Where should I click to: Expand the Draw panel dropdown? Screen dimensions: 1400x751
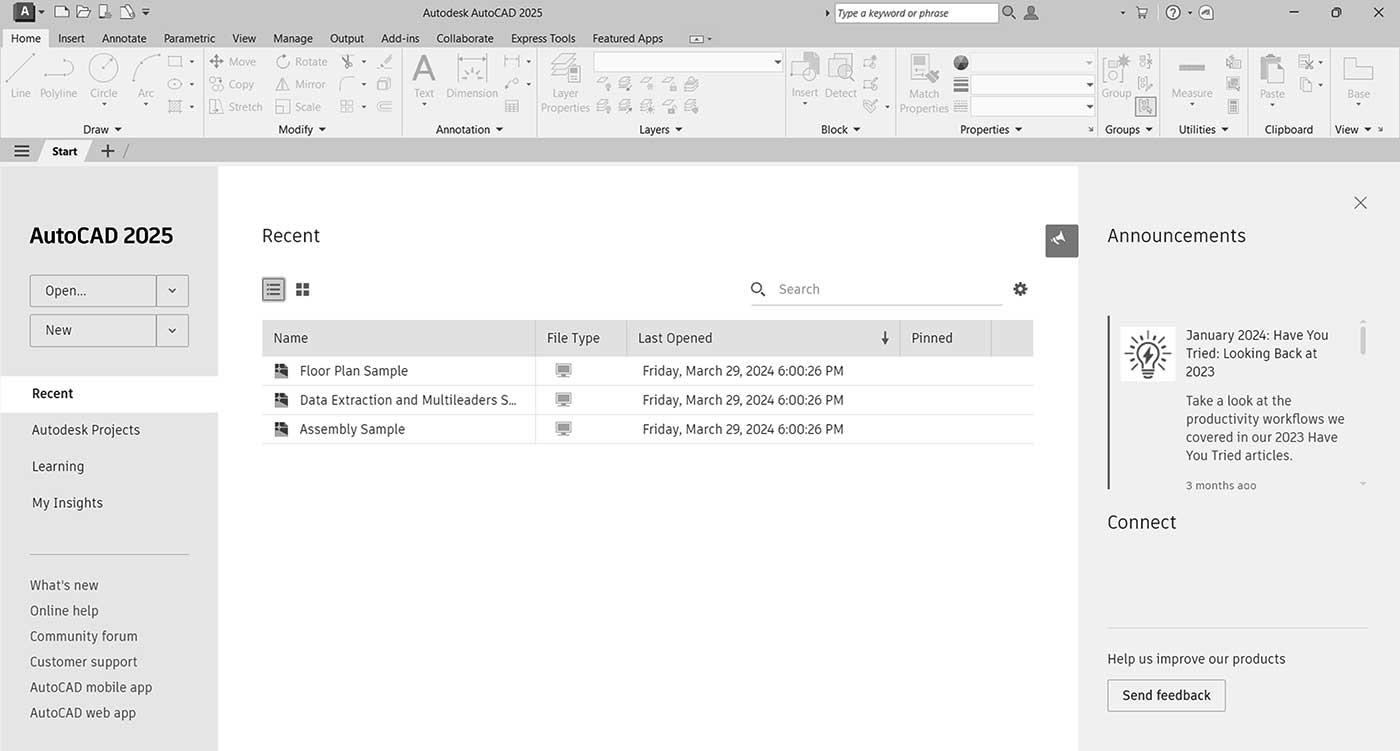(102, 129)
